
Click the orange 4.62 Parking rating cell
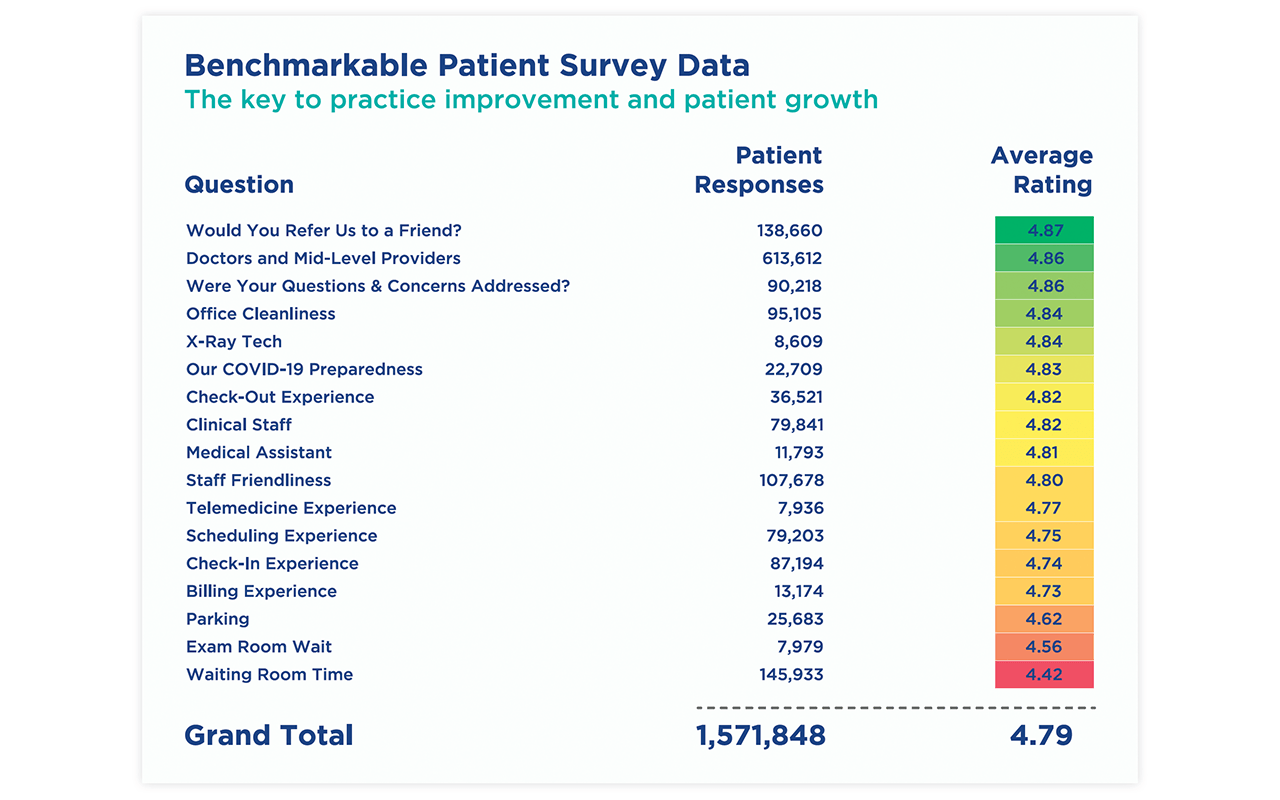(x=1044, y=619)
